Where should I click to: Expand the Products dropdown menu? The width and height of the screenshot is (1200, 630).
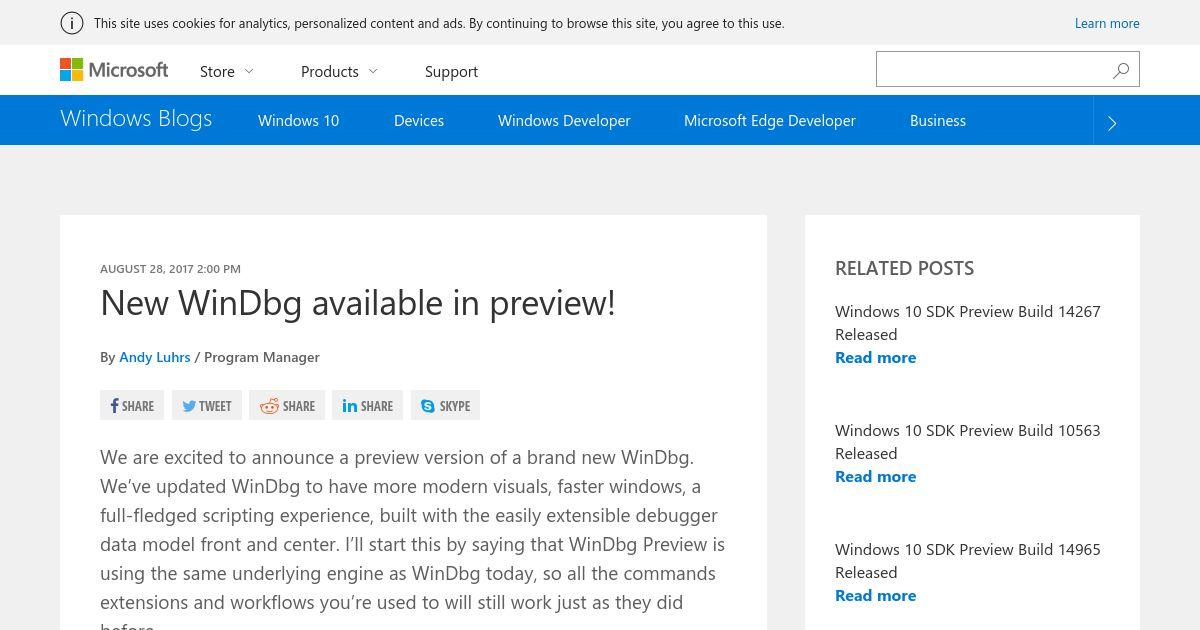point(340,71)
